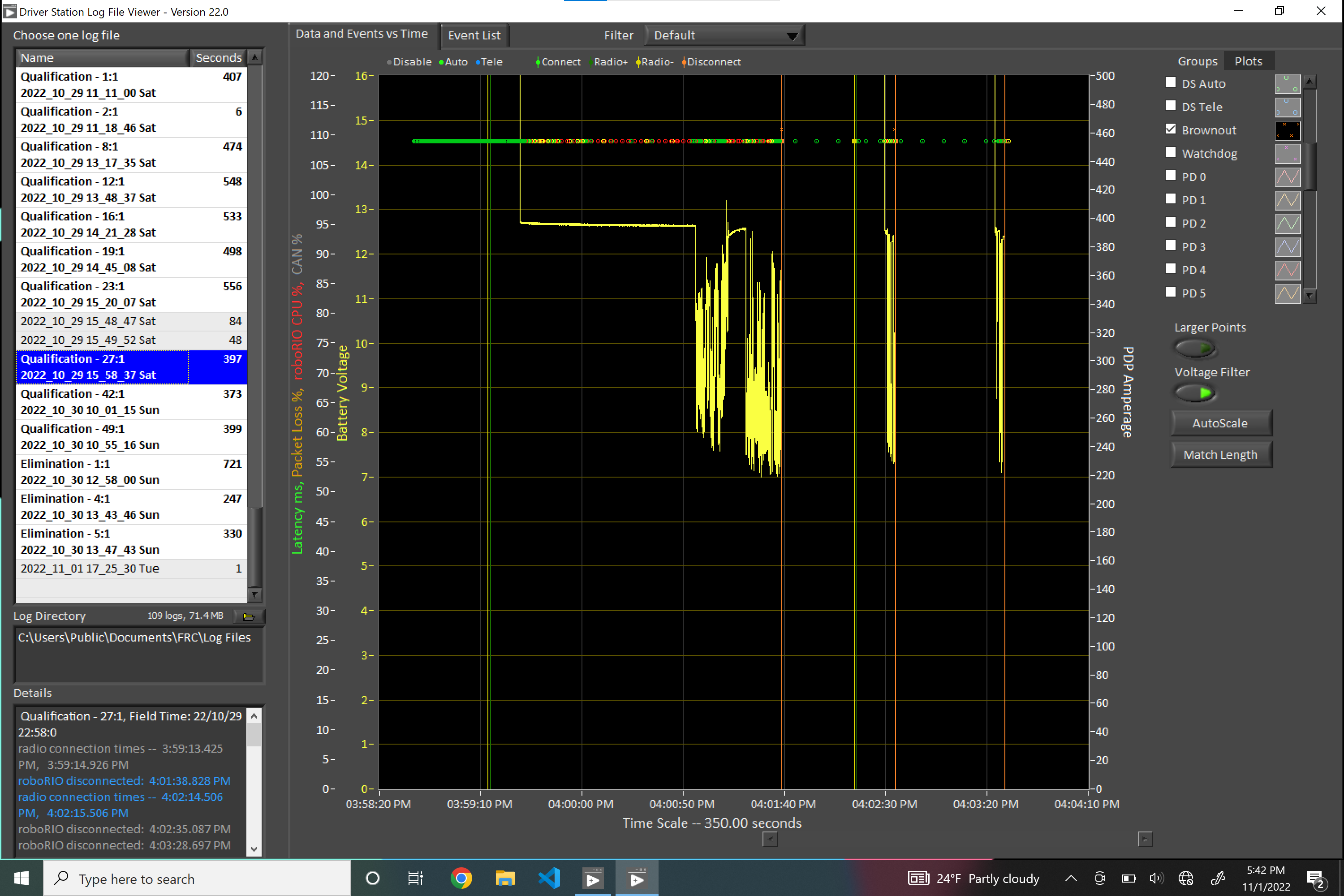The height and width of the screenshot is (896, 1344).
Task: Open the notifications center icon
Action: click(x=1315, y=879)
